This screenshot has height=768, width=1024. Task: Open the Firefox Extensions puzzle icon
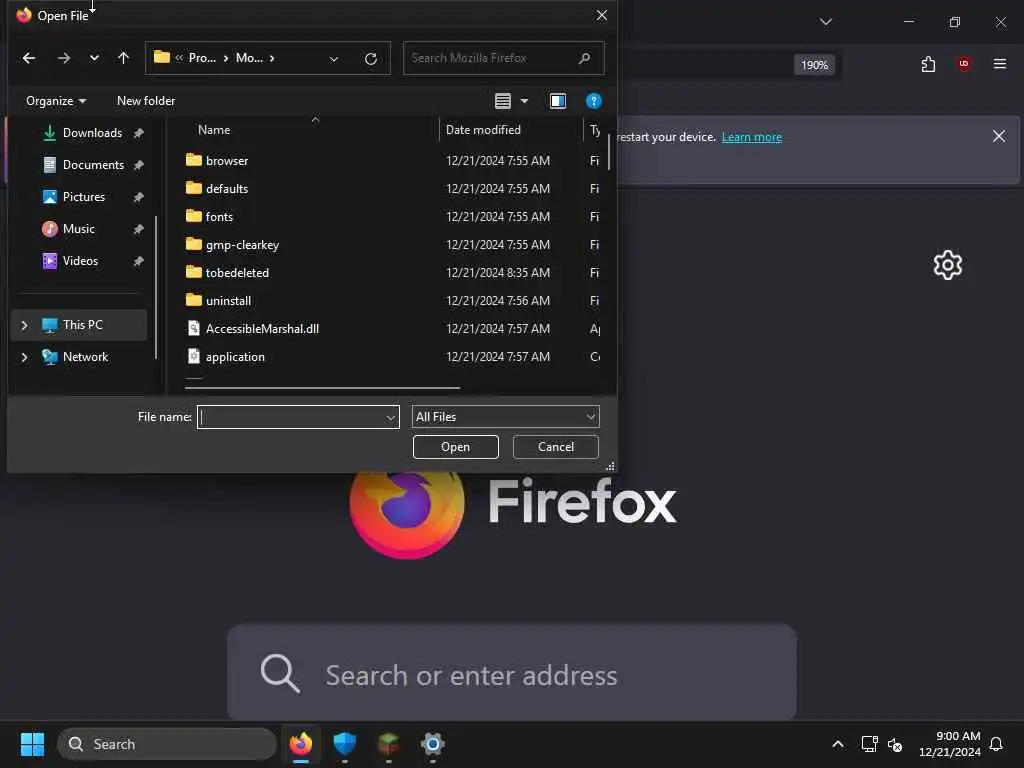(928, 64)
